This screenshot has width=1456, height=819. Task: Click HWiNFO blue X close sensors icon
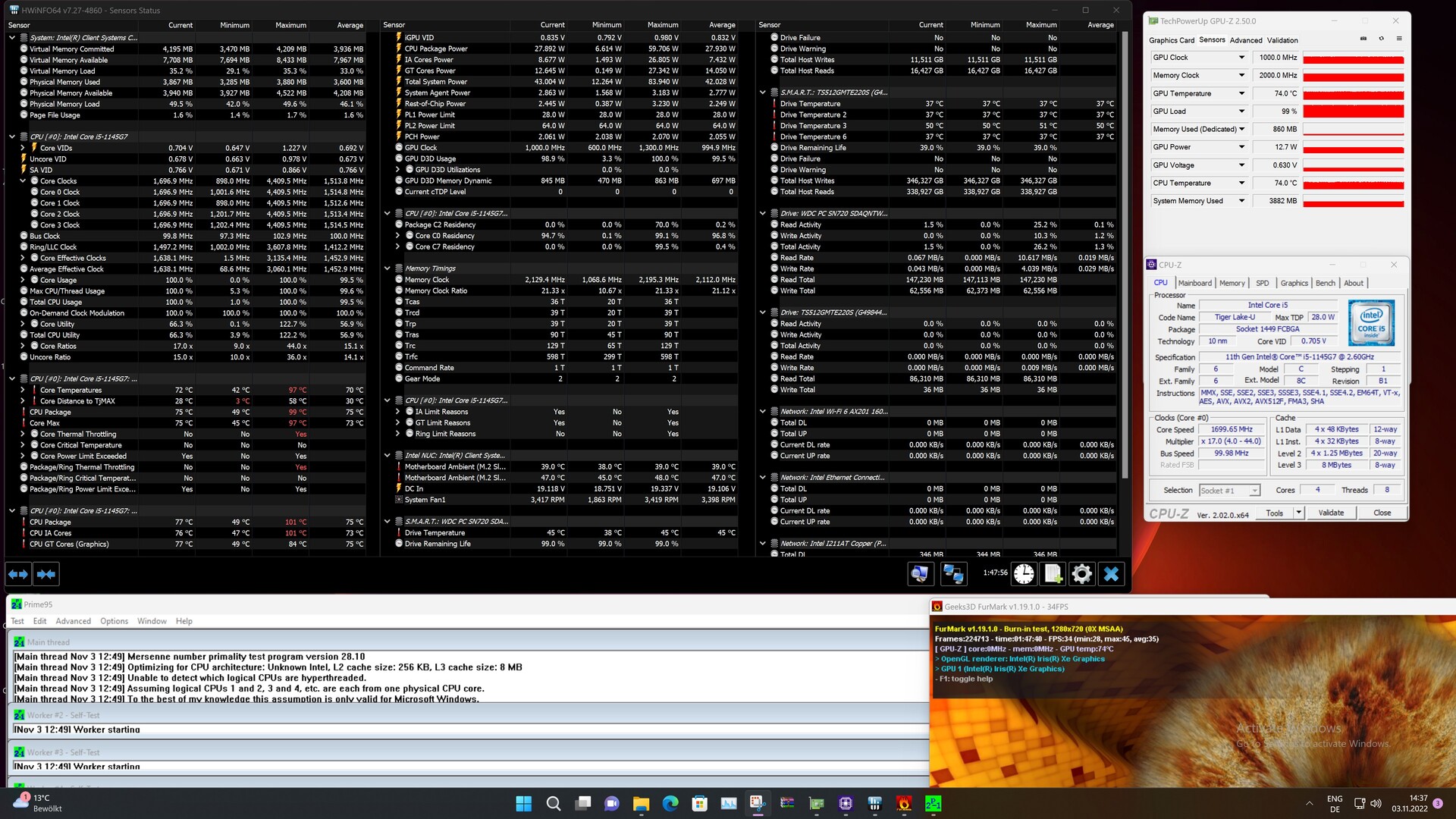tap(1111, 574)
